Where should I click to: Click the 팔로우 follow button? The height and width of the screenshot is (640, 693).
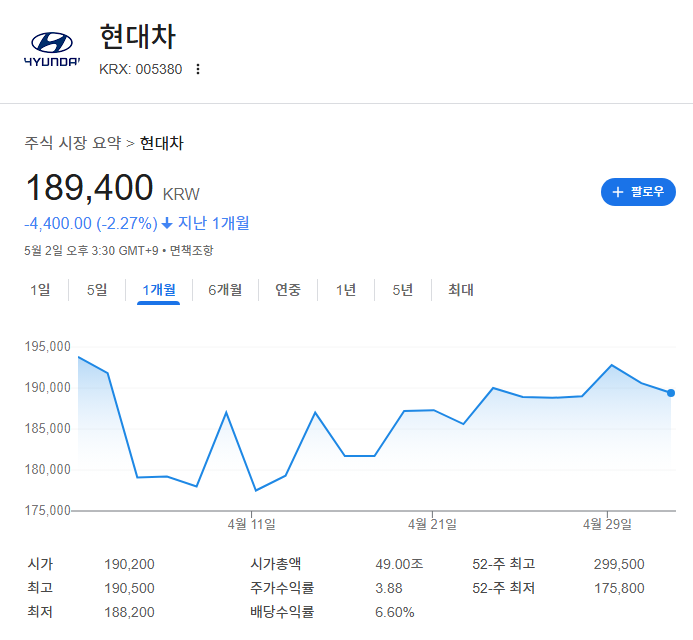tap(638, 192)
